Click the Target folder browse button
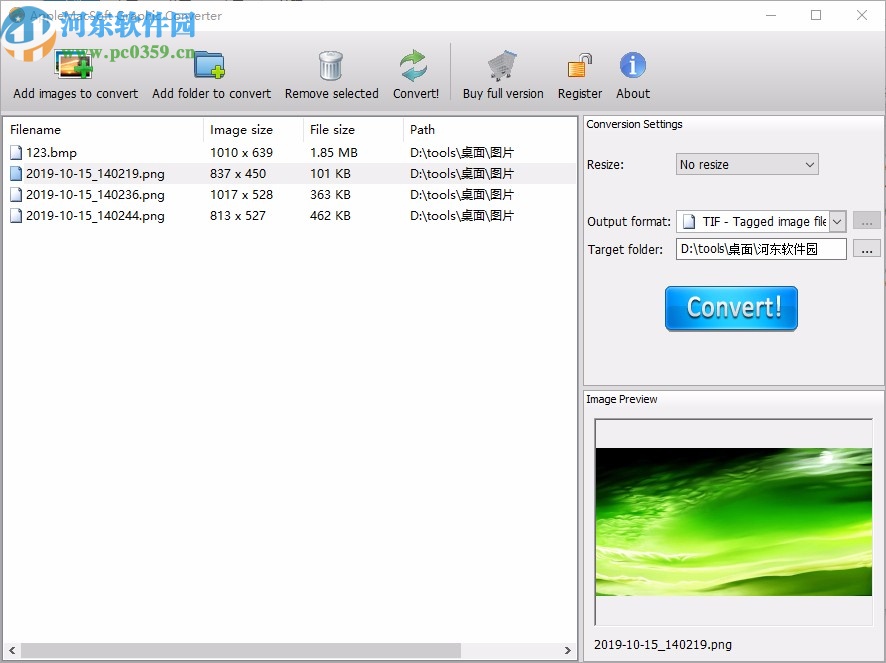Image resolution: width=886 pixels, height=663 pixels. [x=866, y=249]
